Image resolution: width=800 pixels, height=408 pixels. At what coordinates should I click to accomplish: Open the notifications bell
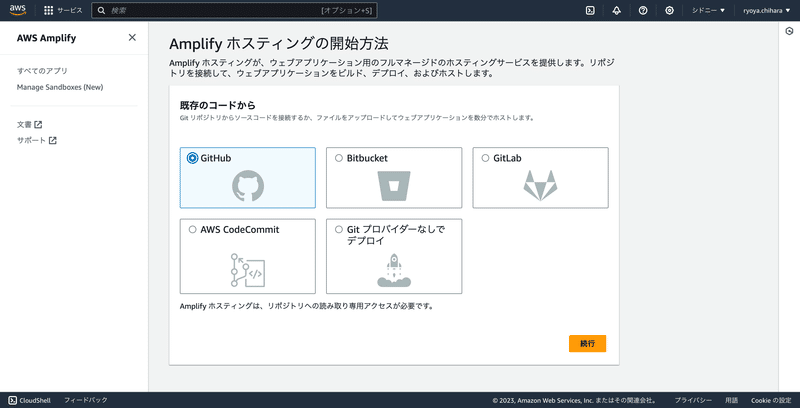click(617, 11)
